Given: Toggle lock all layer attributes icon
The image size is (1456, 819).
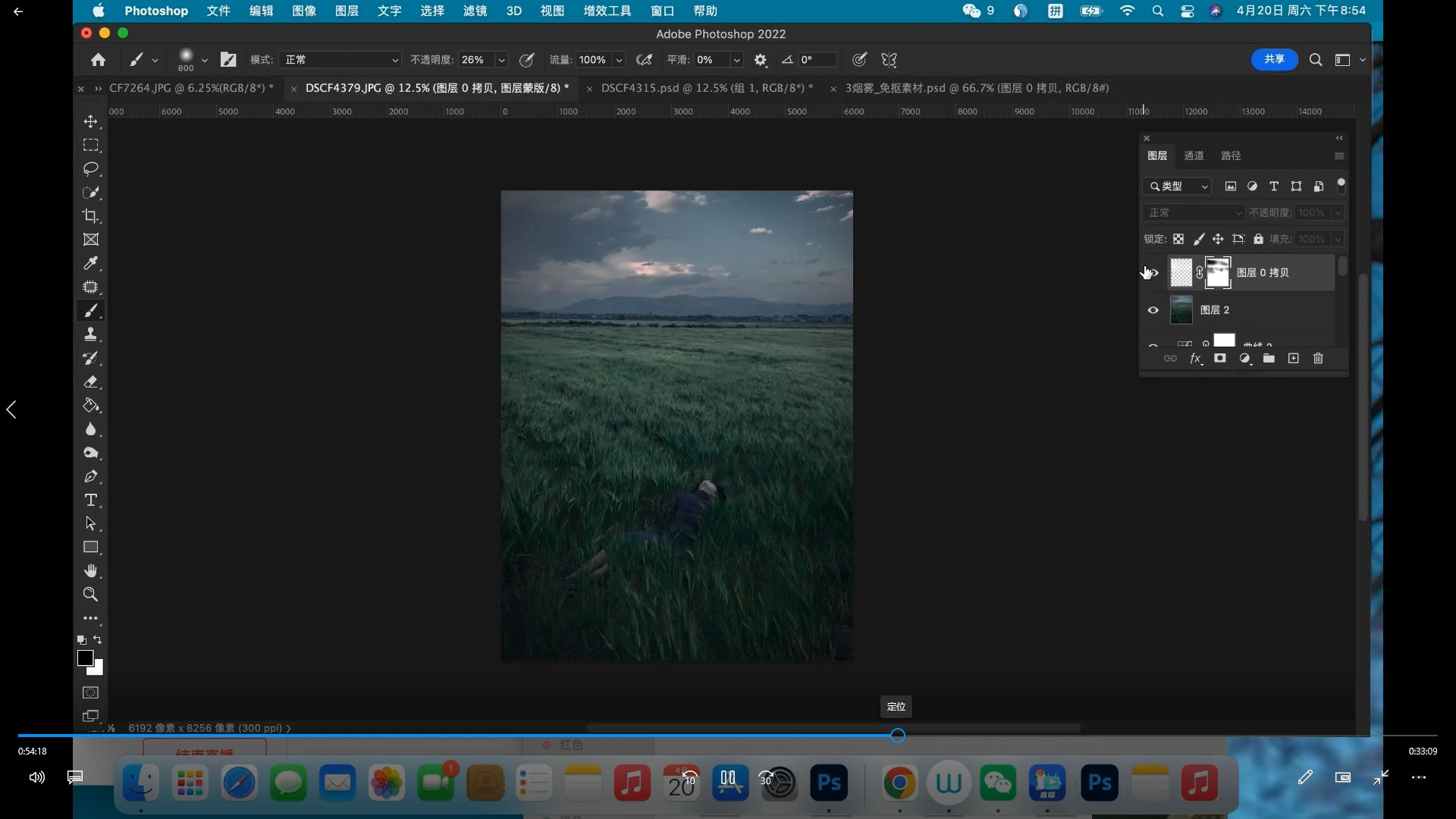Looking at the screenshot, I should coord(1258,239).
